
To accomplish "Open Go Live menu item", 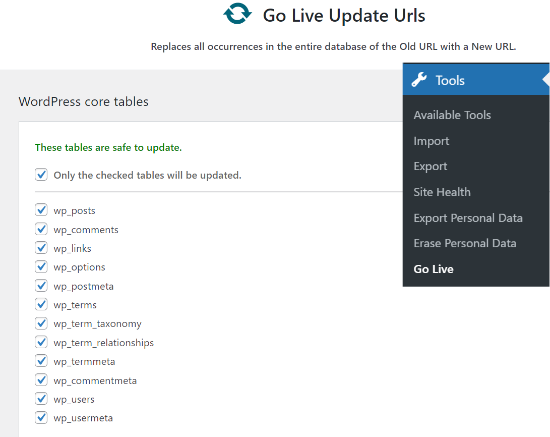I will tap(434, 269).
